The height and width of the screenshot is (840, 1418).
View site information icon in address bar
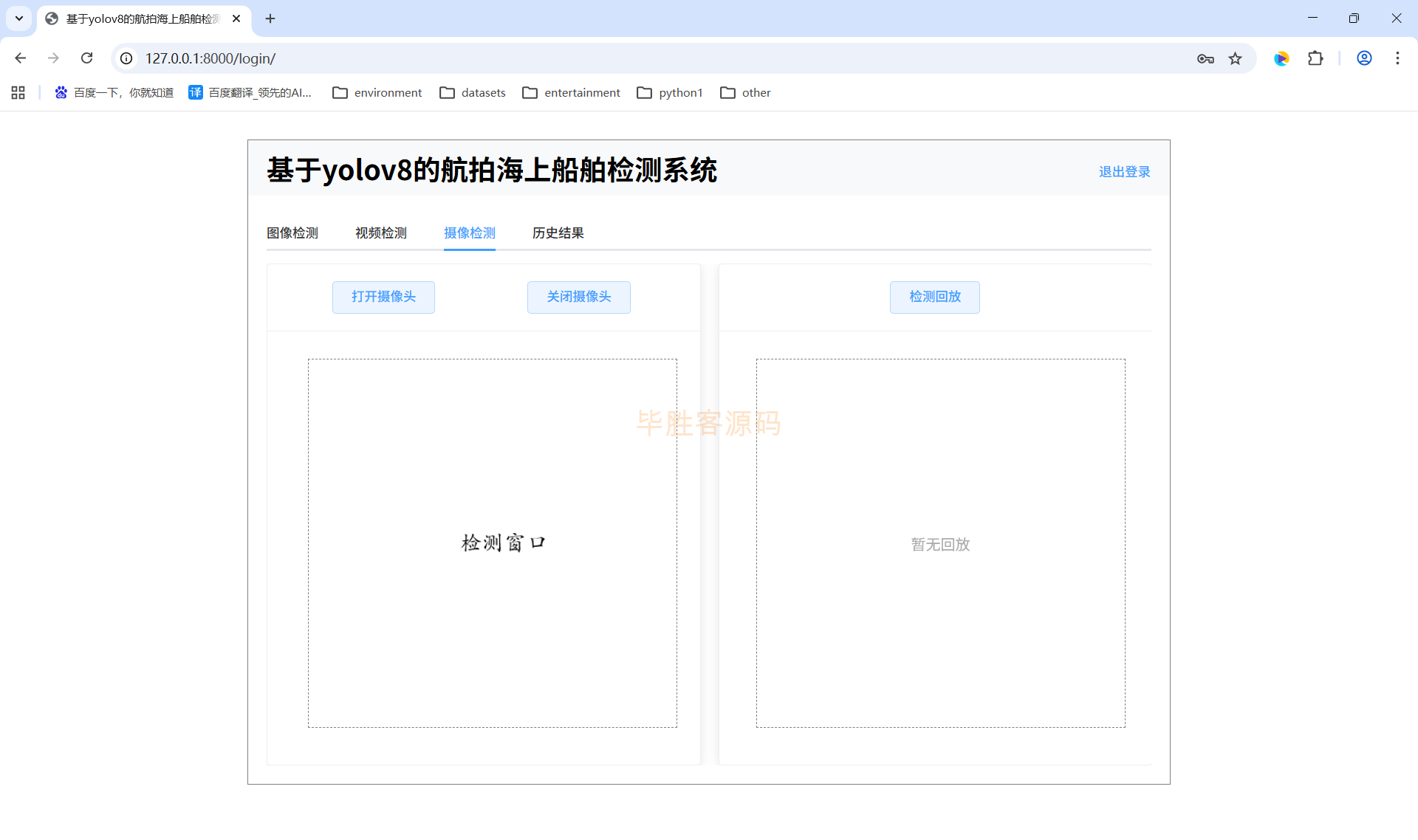[x=127, y=58]
